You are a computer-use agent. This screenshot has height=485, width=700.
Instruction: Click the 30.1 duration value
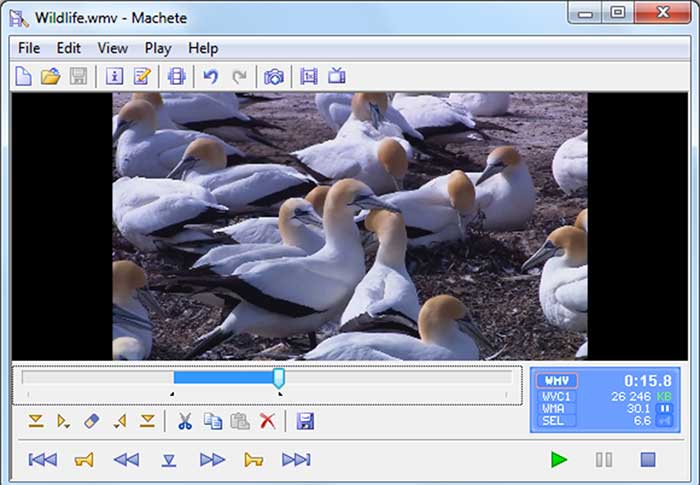pos(638,409)
